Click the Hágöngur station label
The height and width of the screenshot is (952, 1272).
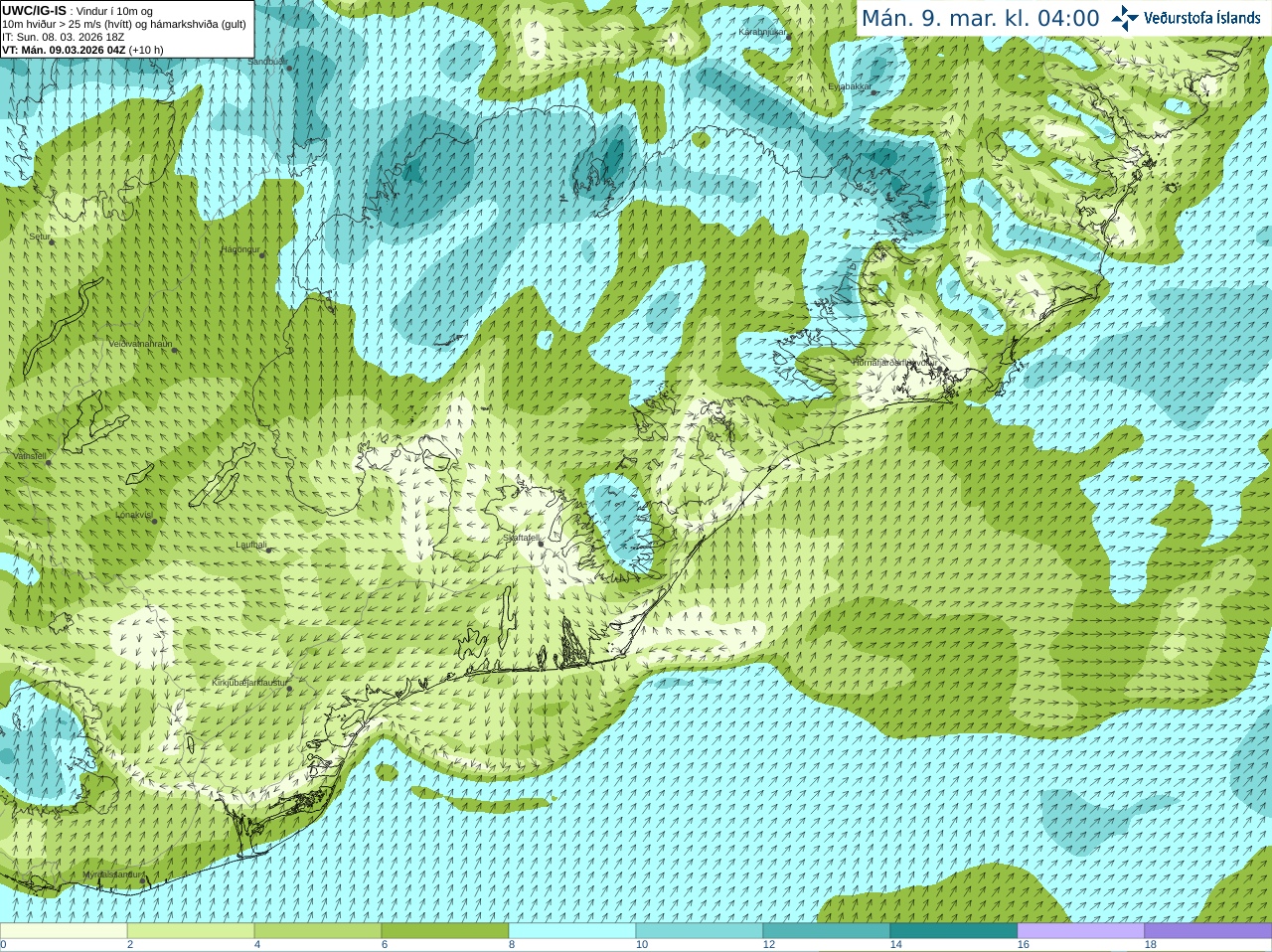click(x=240, y=249)
